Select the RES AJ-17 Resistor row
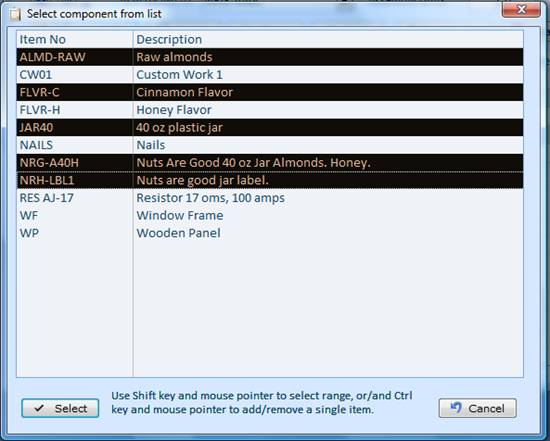Image resolution: width=550 pixels, height=441 pixels. (x=270, y=198)
